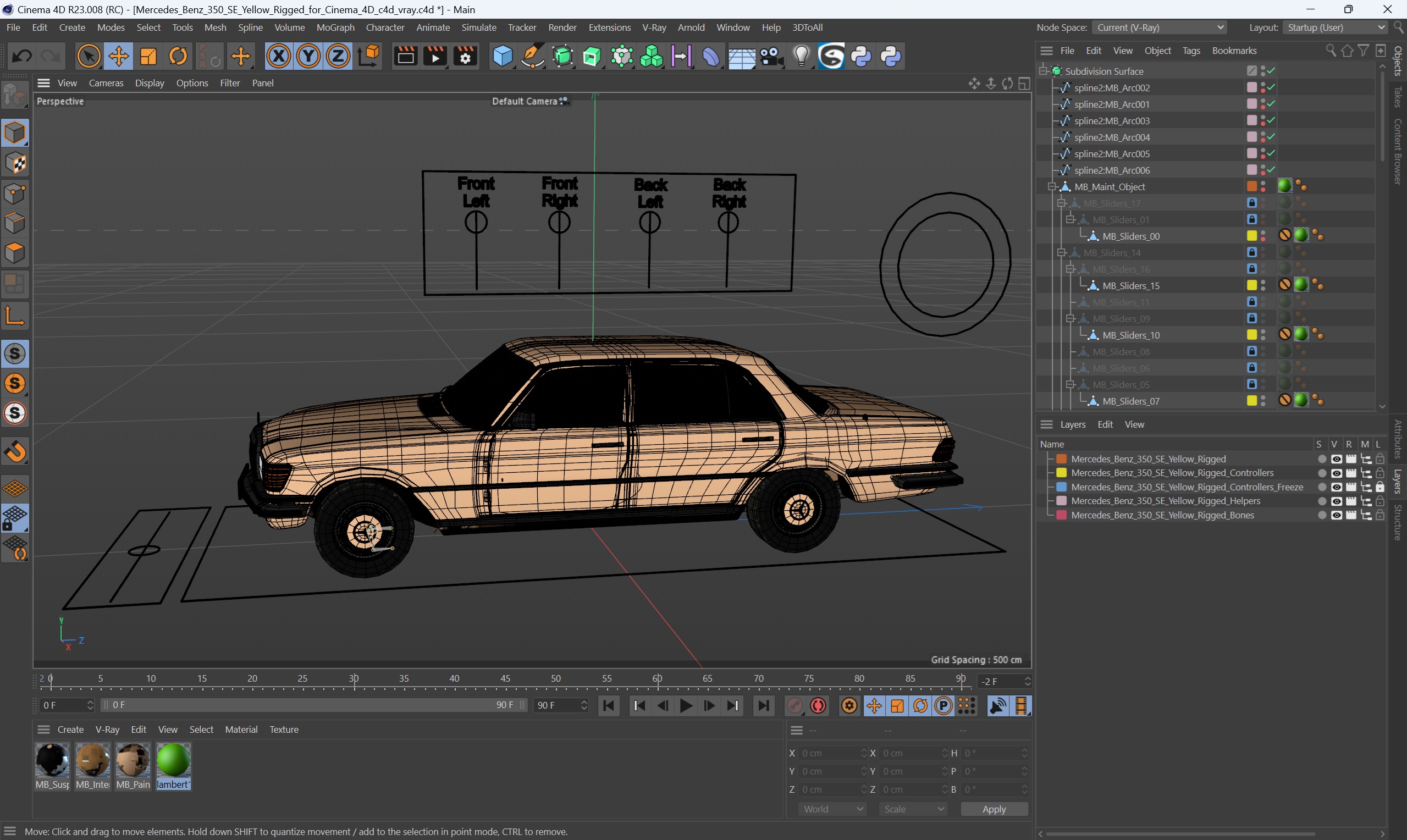
Task: Select the Live Selection tool
Action: pyautogui.click(x=89, y=56)
